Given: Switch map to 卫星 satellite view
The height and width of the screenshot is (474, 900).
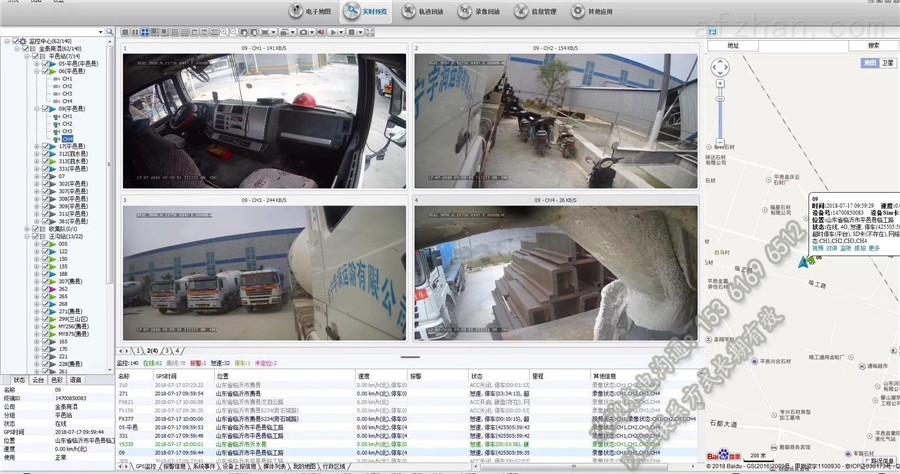Looking at the screenshot, I should click(x=887, y=63).
